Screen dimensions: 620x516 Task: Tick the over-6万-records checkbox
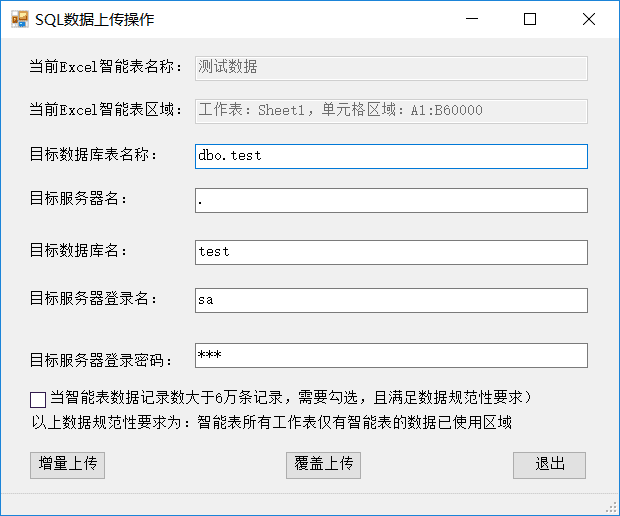[x=38, y=399]
